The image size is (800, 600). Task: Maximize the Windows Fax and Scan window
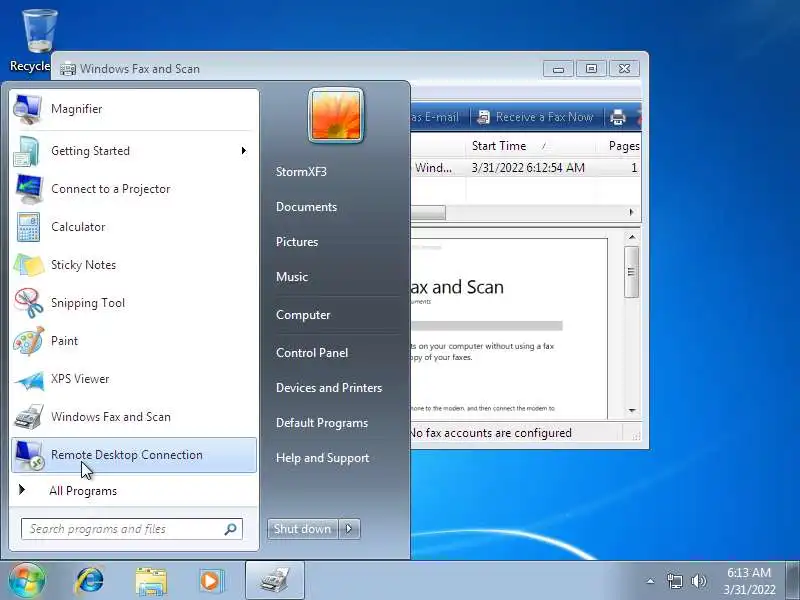(591, 69)
